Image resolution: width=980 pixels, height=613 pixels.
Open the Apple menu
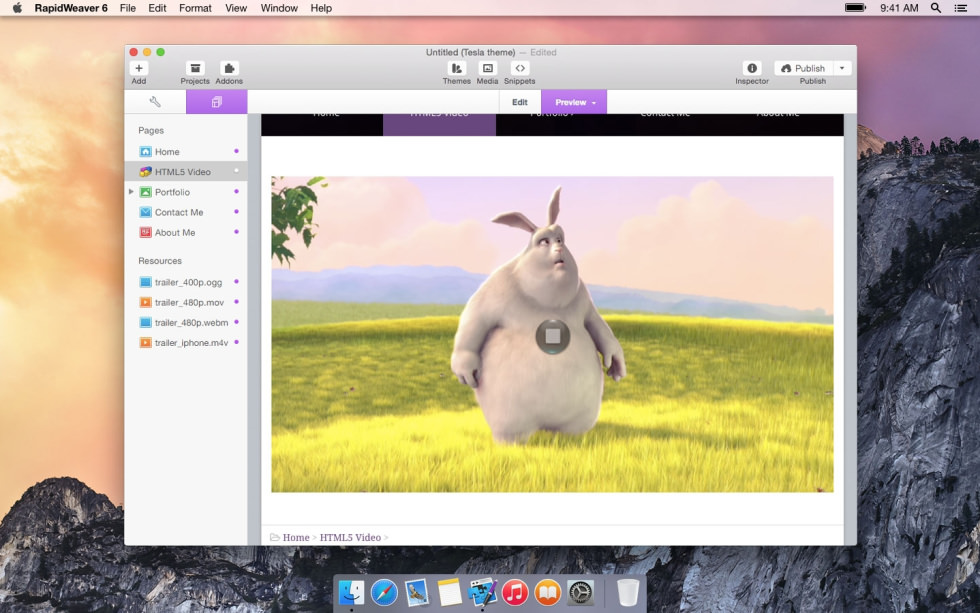(x=17, y=8)
